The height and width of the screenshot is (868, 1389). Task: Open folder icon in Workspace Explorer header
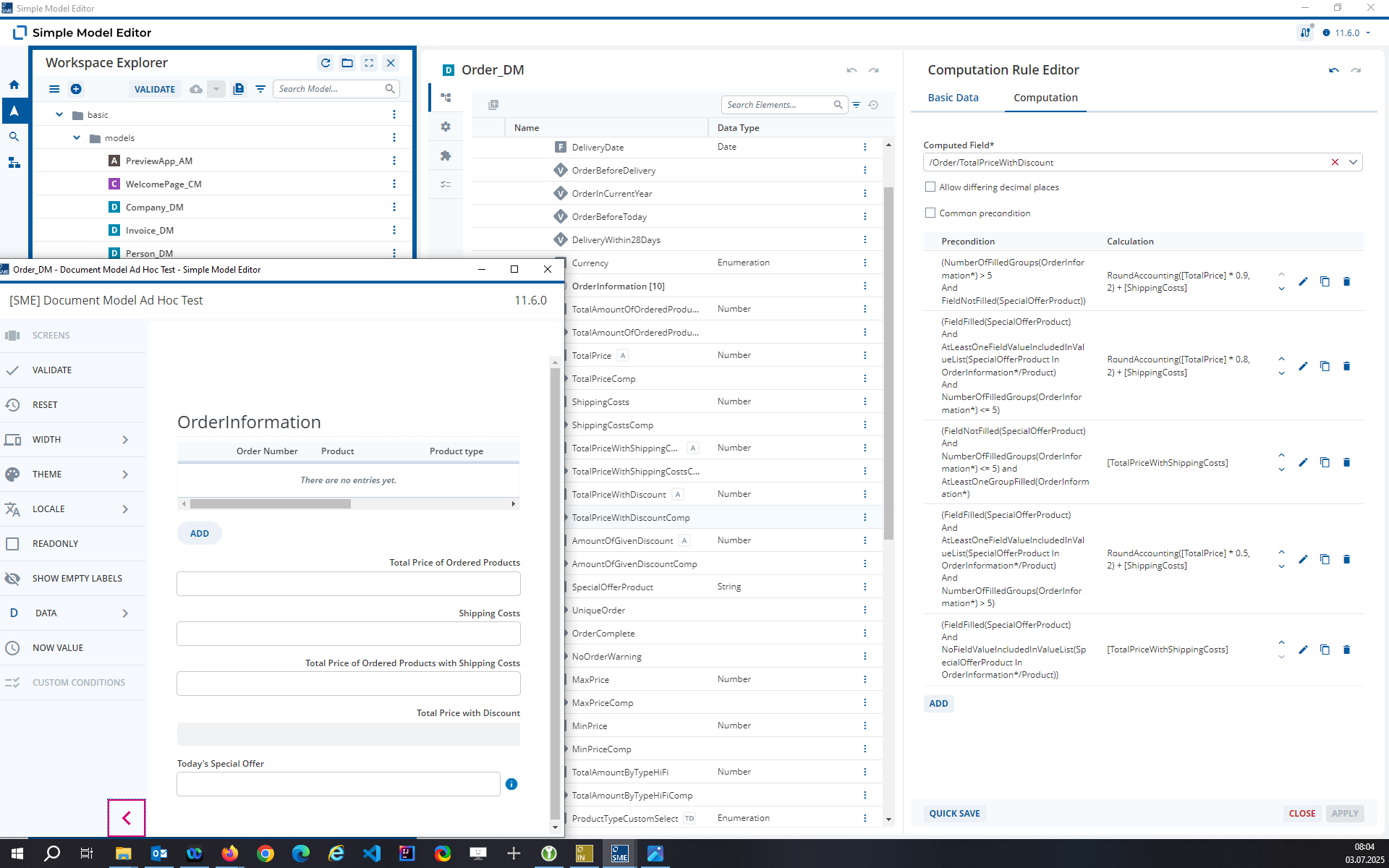347,63
